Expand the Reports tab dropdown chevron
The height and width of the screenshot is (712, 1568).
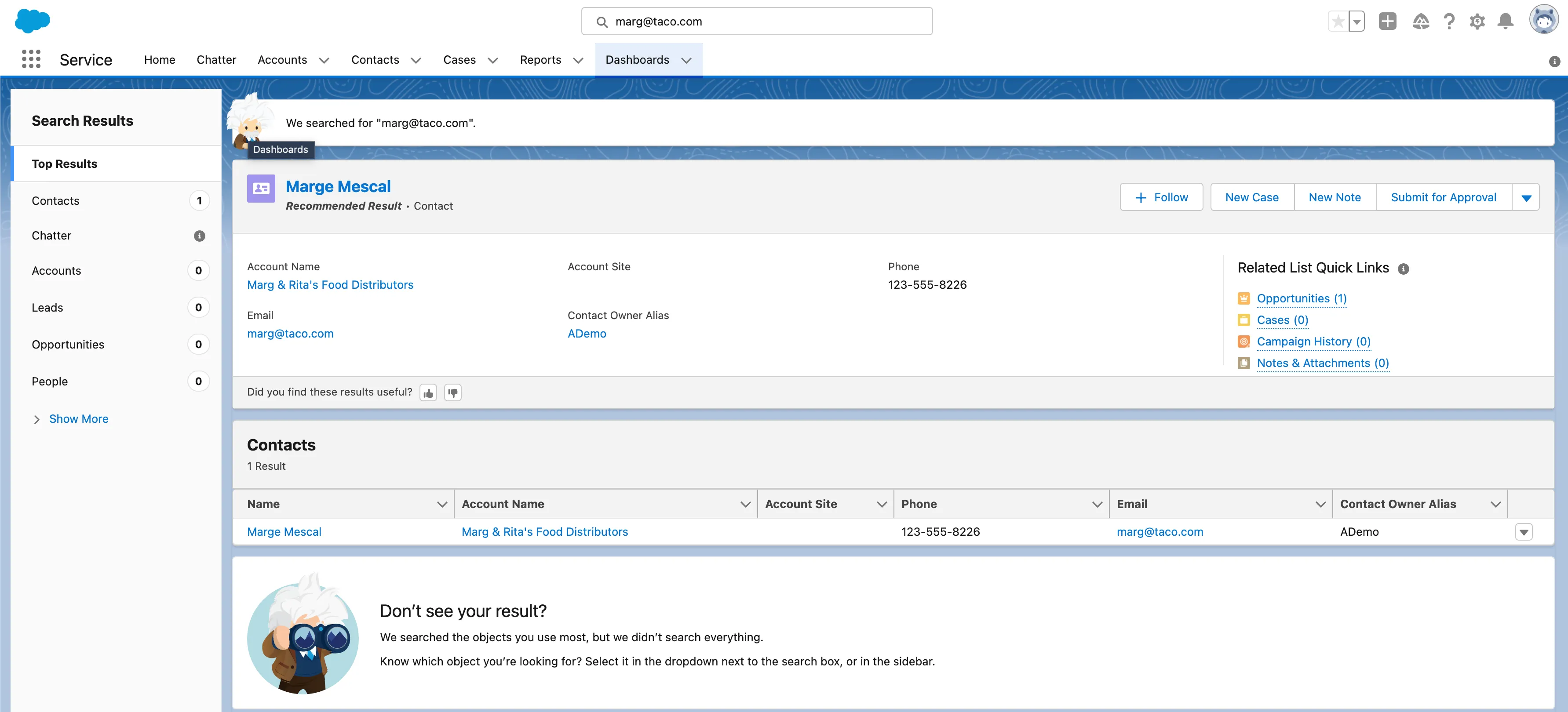(x=578, y=60)
